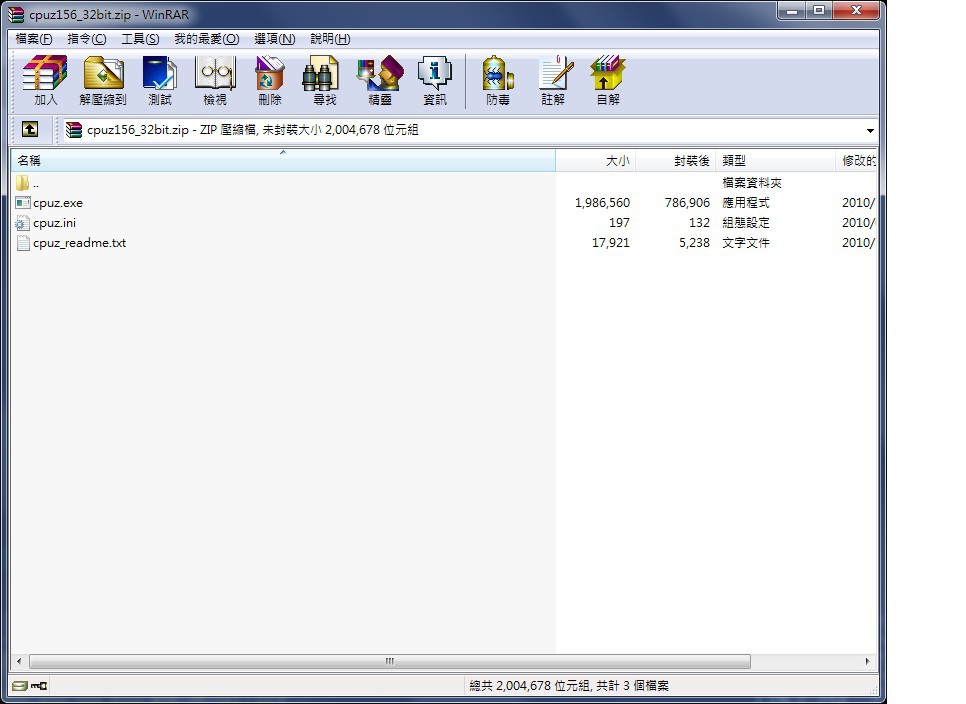Click the size value 1,986,560

(x=602, y=203)
